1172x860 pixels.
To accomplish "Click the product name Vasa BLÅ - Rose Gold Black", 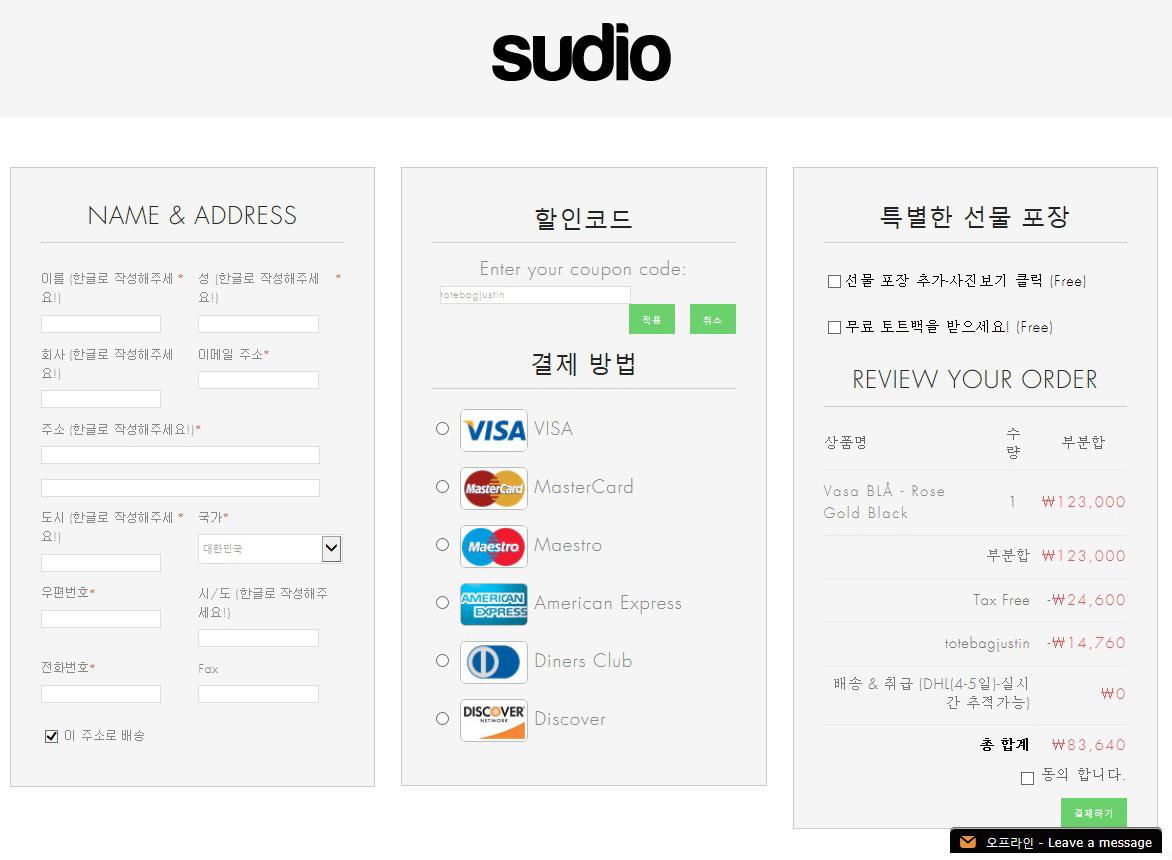I will (884, 502).
